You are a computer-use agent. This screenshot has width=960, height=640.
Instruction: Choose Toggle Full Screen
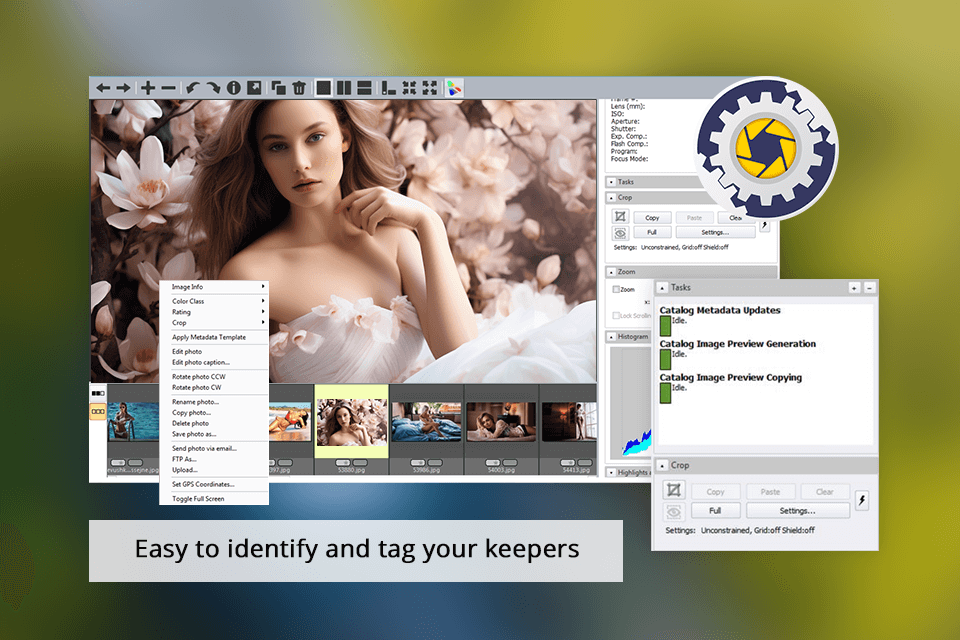click(214, 499)
